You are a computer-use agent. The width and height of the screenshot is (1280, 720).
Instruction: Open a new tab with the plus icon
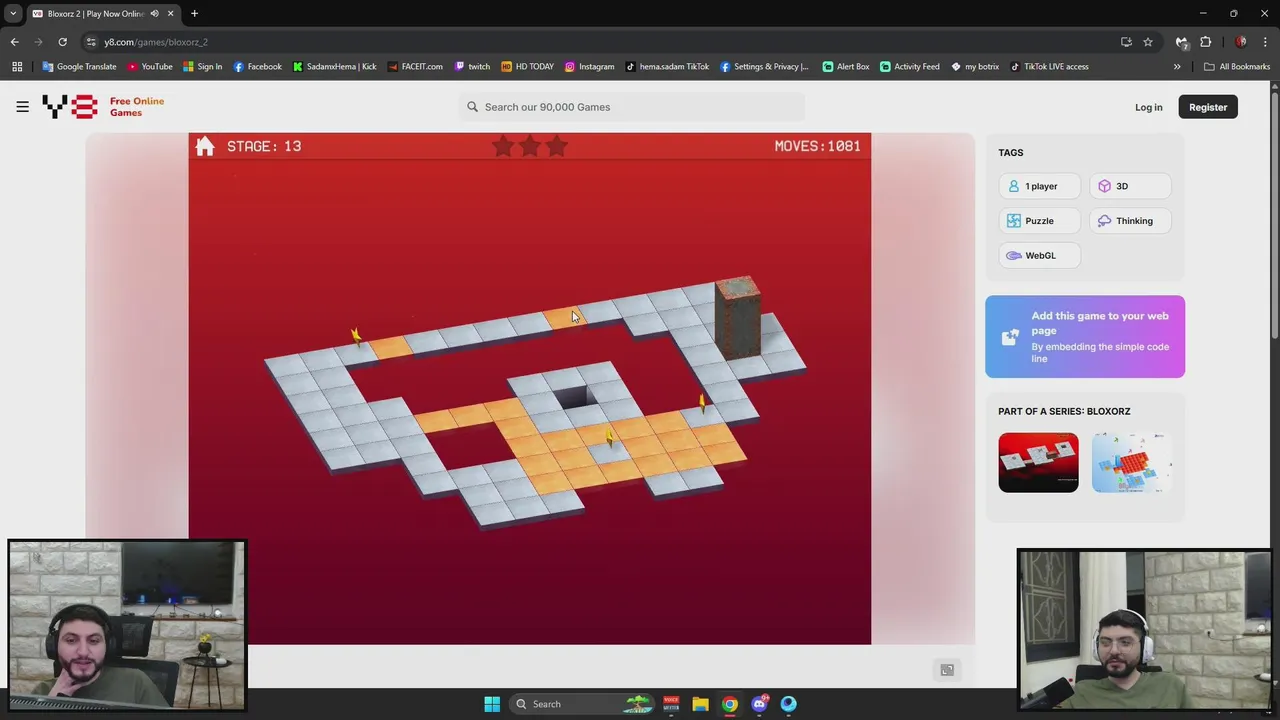tap(194, 14)
